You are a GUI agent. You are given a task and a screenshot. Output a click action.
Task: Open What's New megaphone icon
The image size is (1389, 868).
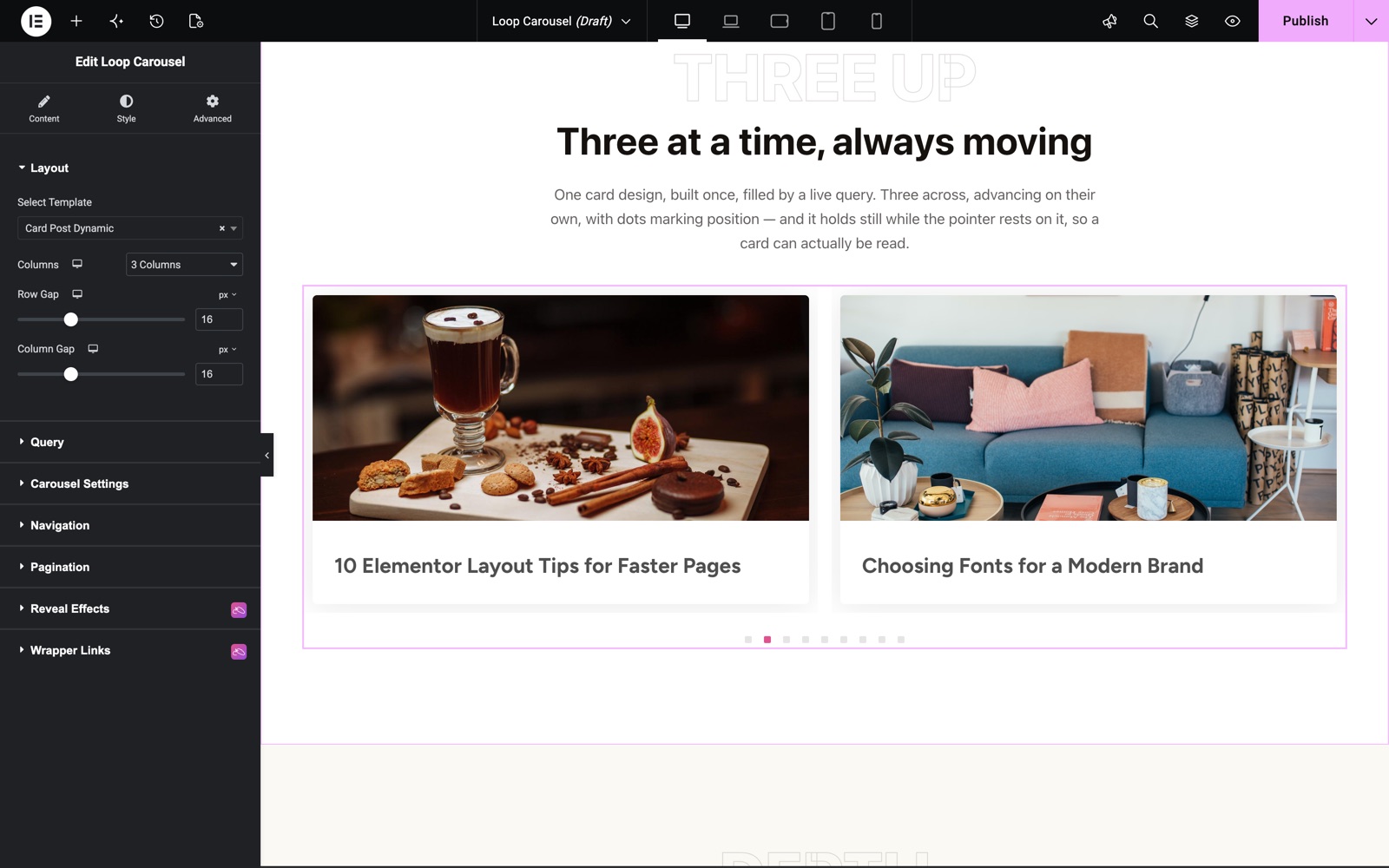tap(1109, 21)
